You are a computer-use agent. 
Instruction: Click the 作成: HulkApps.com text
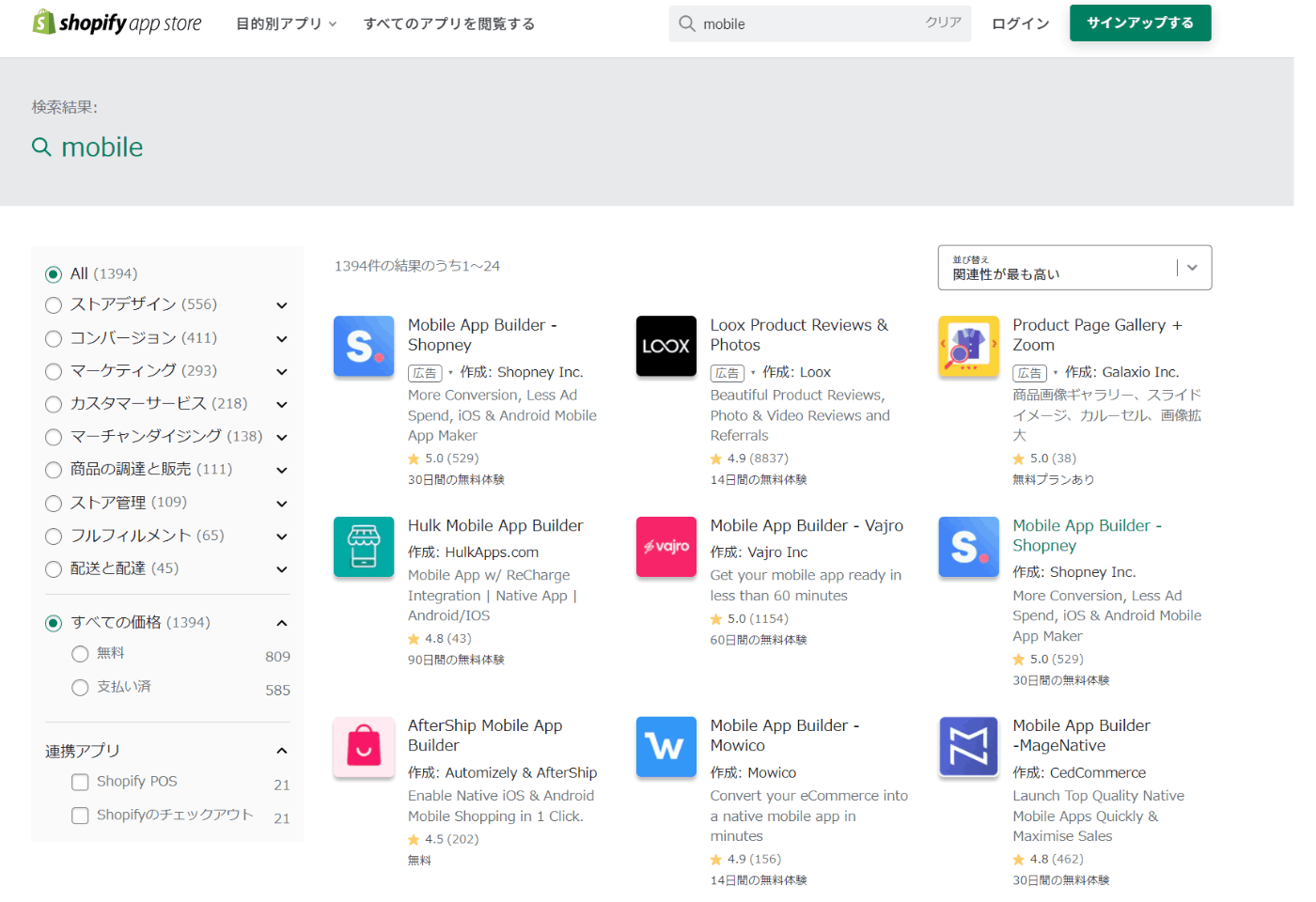pos(473,552)
